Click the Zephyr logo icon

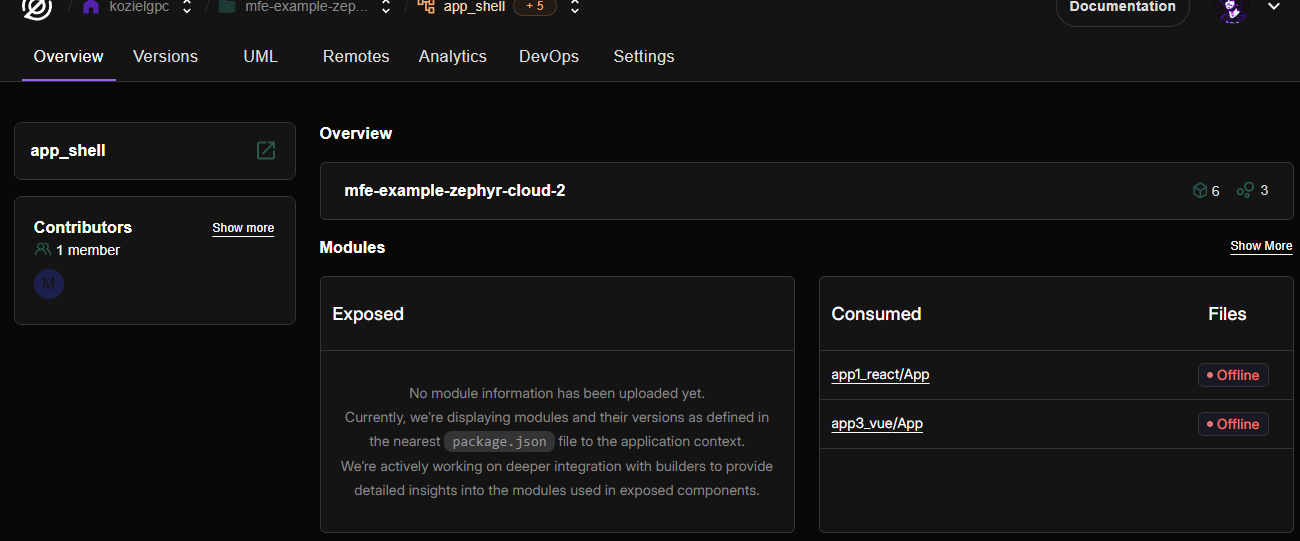pyautogui.click(x=37, y=8)
